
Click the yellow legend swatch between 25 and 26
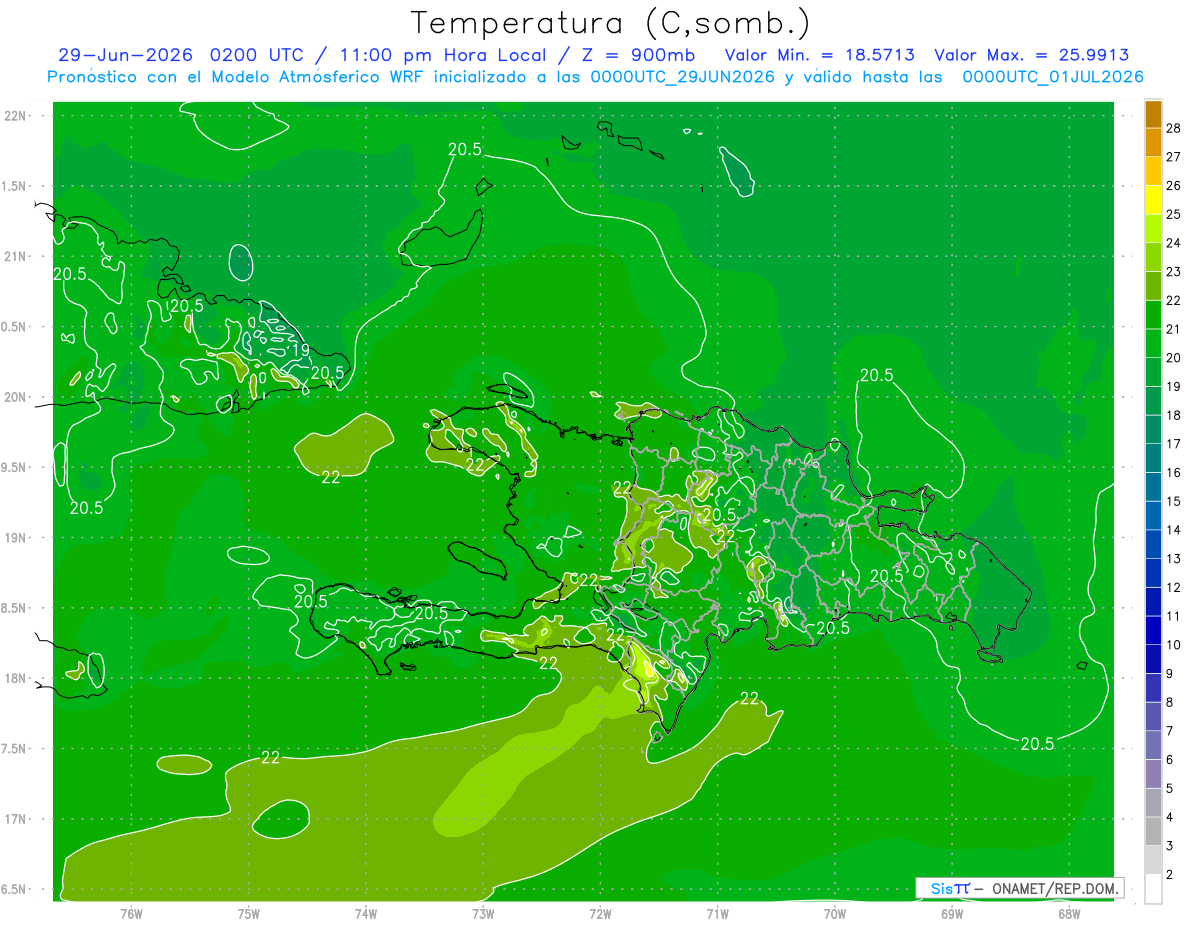1153,199
